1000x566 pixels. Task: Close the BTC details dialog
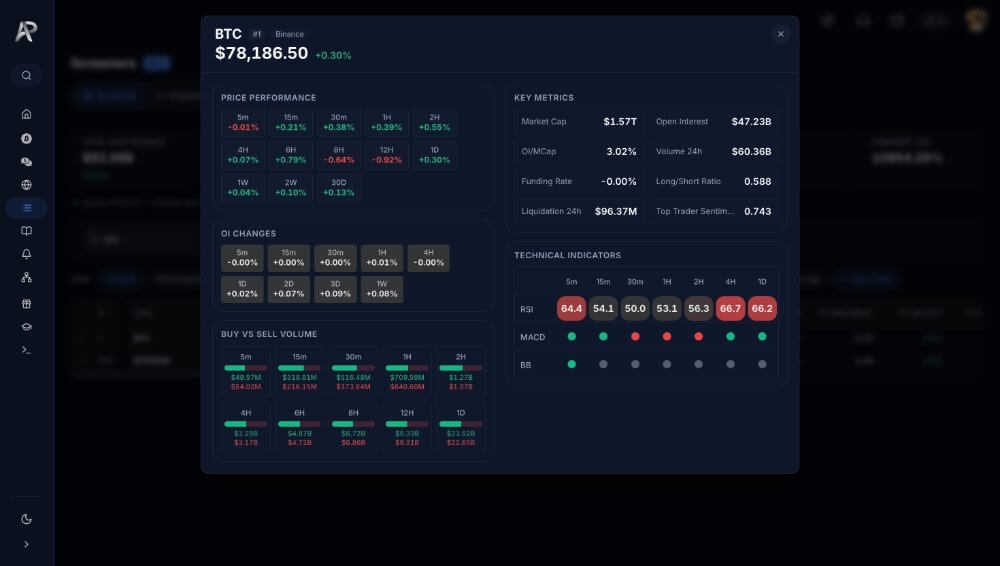click(781, 34)
